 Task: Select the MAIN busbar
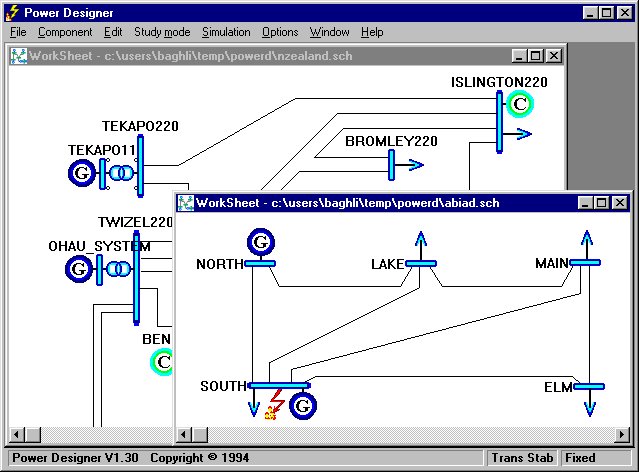point(585,262)
